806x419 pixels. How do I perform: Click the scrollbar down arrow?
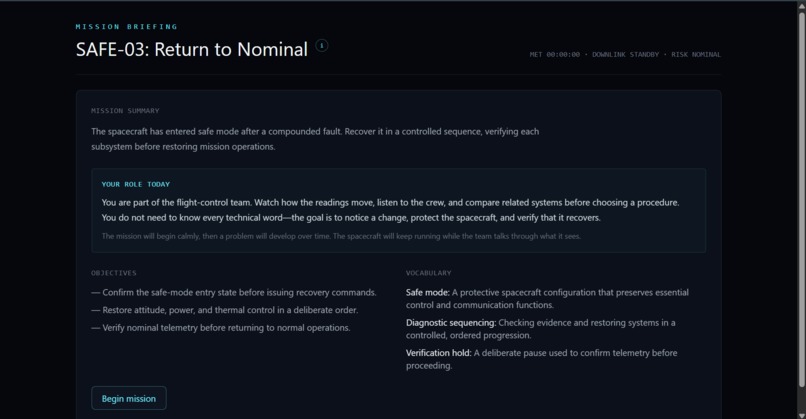point(801,415)
